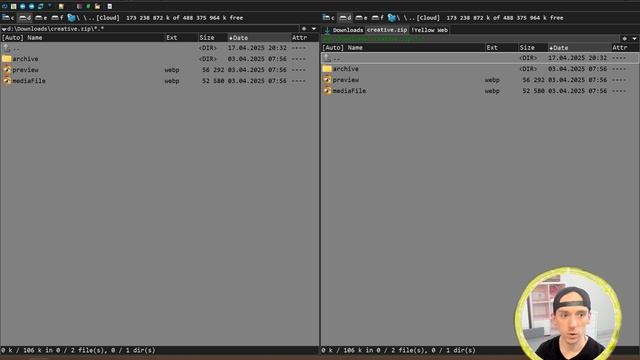Click the parent directory up-arrow icon in the left panel
The height and width of the screenshot is (360, 640).
pos(7,48)
